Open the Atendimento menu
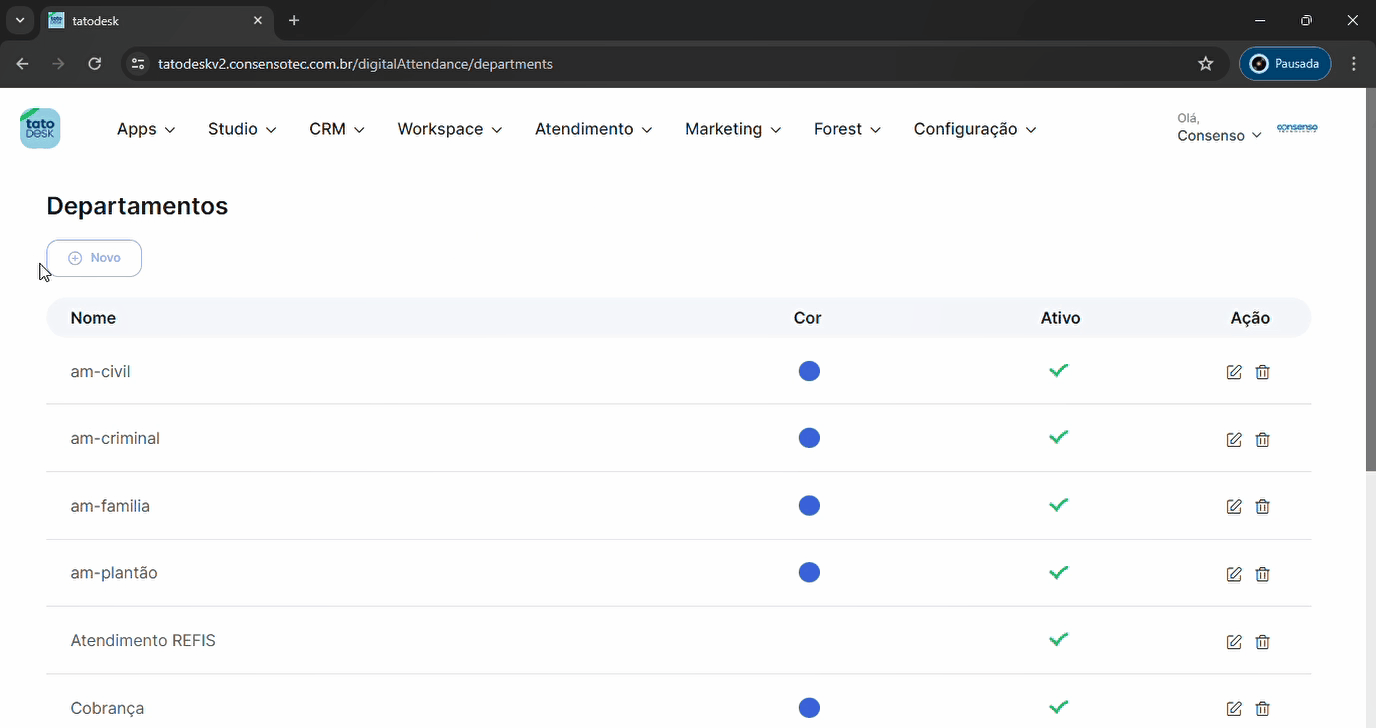The image size is (1376, 728). (x=593, y=129)
